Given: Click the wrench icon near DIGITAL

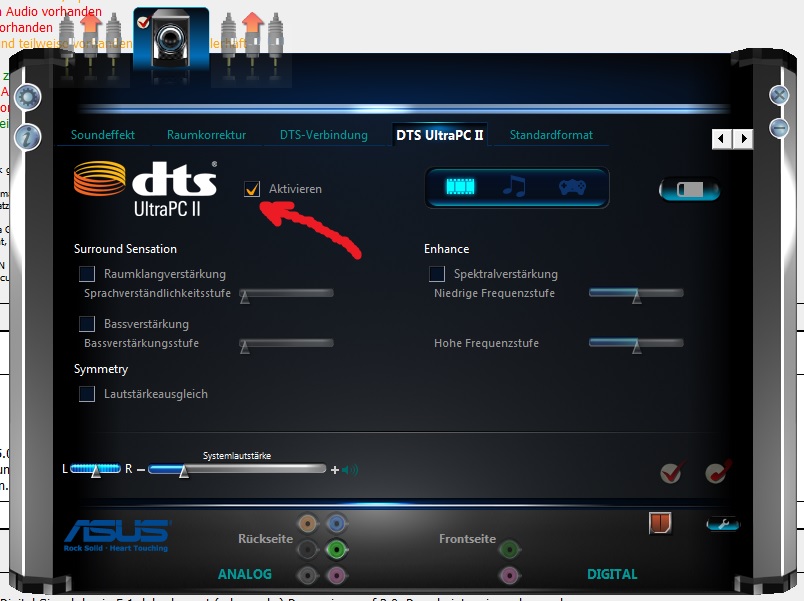Looking at the screenshot, I should click(x=721, y=523).
